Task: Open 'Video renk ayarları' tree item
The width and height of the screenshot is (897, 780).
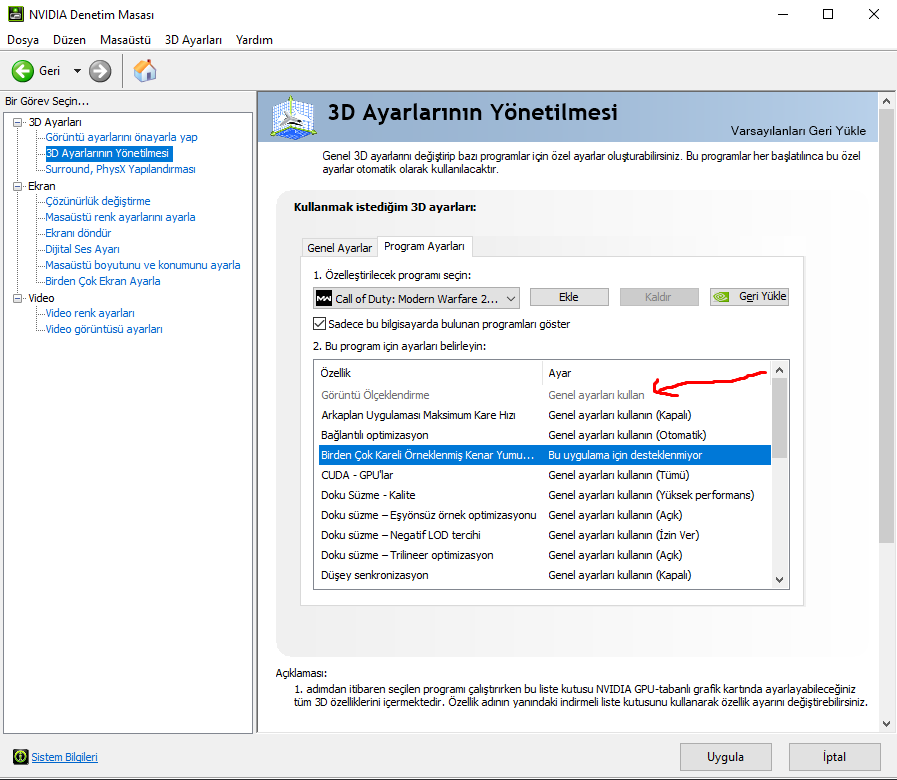Action: 90,314
